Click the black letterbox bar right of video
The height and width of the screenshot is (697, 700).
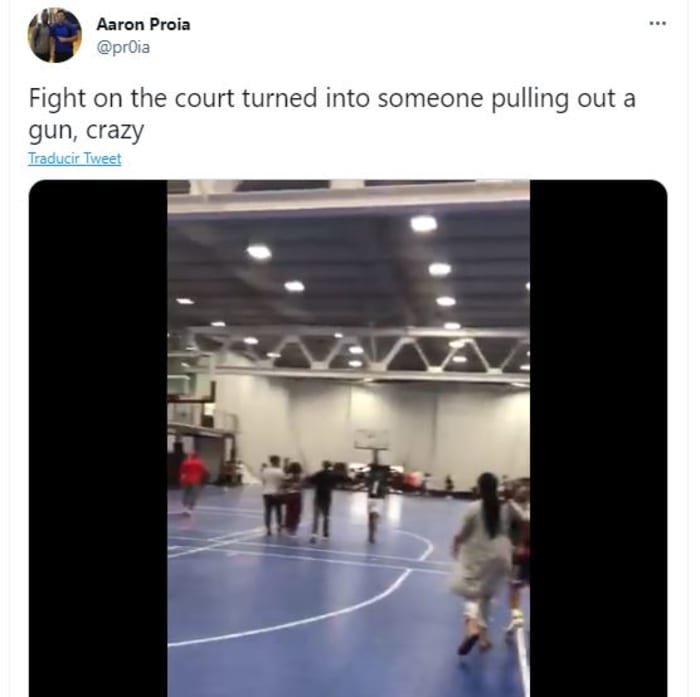point(599,438)
